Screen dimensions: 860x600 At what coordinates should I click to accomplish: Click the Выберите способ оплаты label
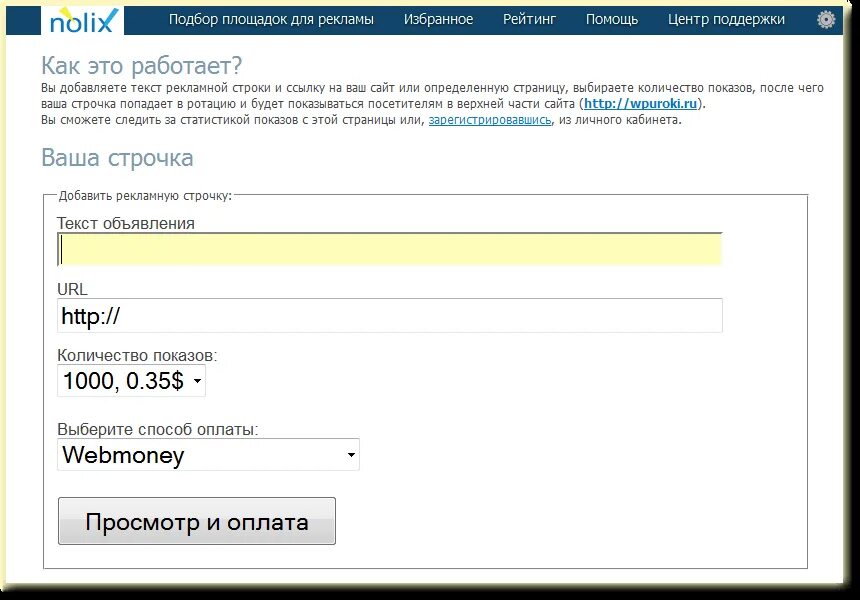point(157,429)
